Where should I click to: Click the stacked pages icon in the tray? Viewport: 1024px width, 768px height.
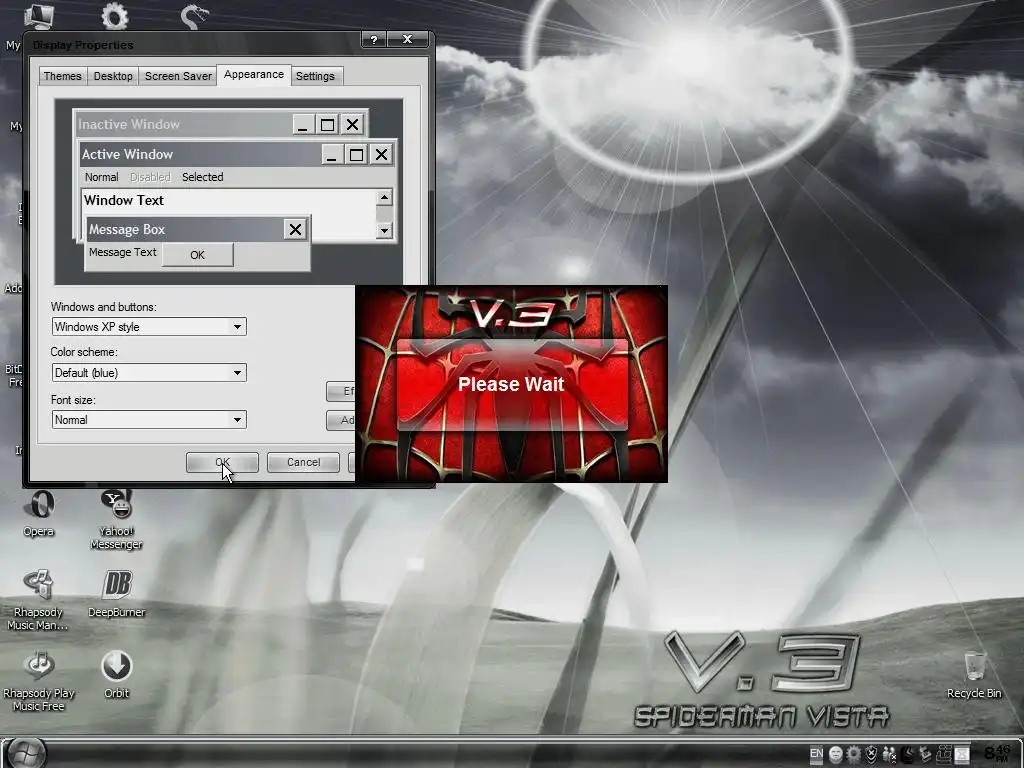coord(925,754)
